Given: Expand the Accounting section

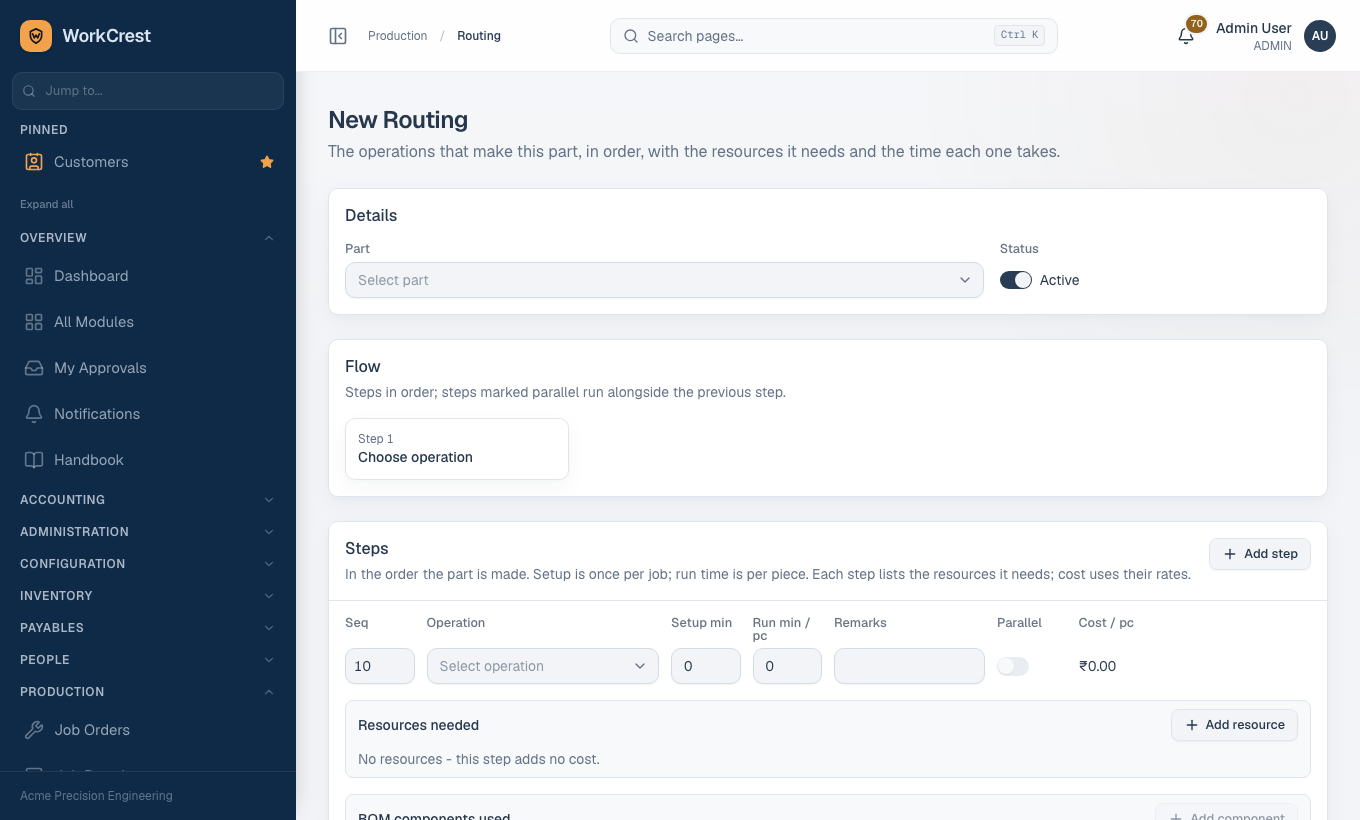Looking at the screenshot, I should pyautogui.click(x=148, y=500).
